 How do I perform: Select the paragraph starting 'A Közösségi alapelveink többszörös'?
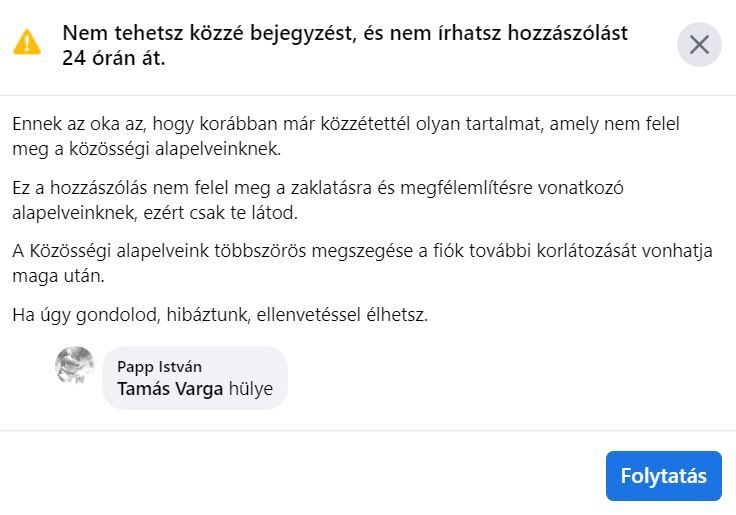point(362,263)
